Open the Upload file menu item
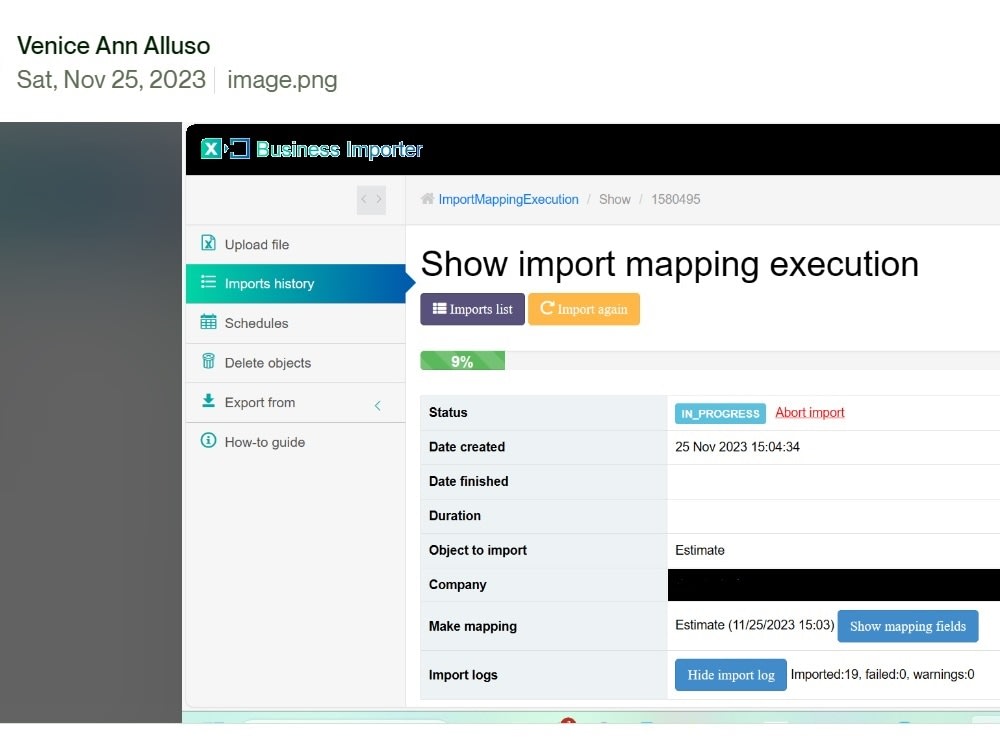 click(296, 244)
